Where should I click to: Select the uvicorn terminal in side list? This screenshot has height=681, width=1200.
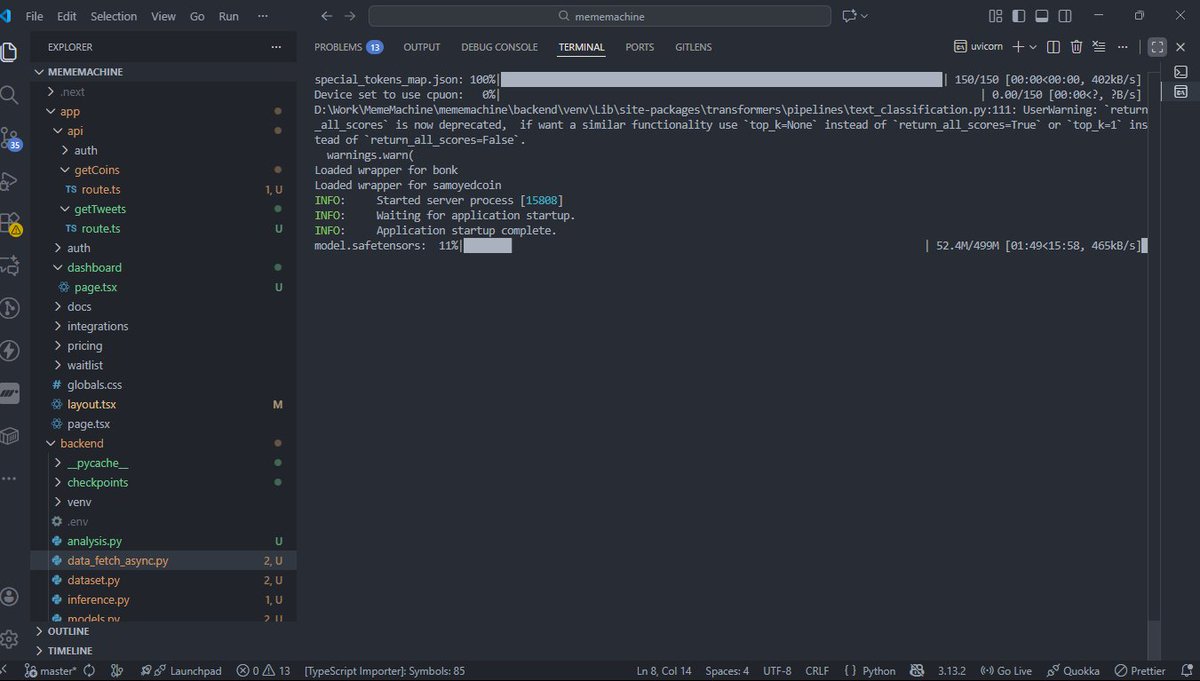pyautogui.click(x=1180, y=91)
